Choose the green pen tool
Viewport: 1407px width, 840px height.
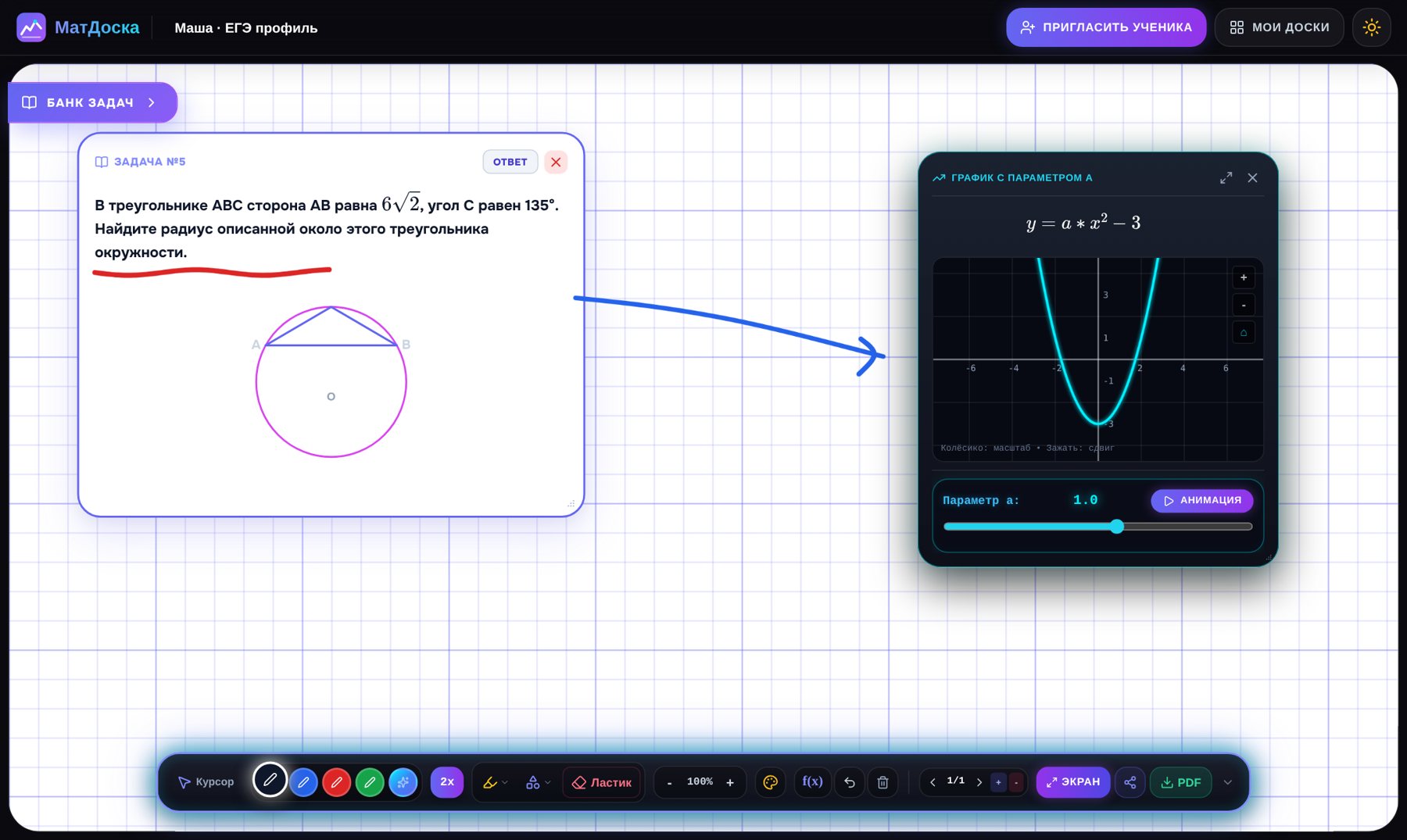[x=370, y=782]
